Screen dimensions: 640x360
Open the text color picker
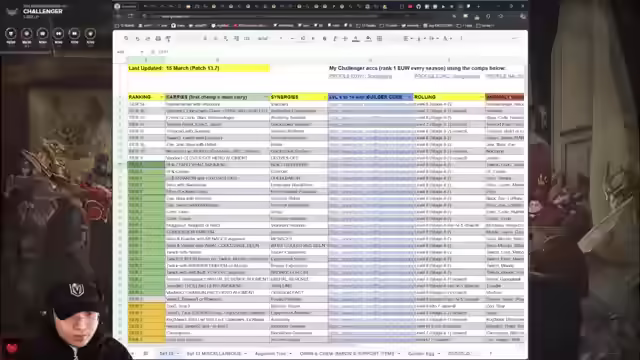point(356,38)
